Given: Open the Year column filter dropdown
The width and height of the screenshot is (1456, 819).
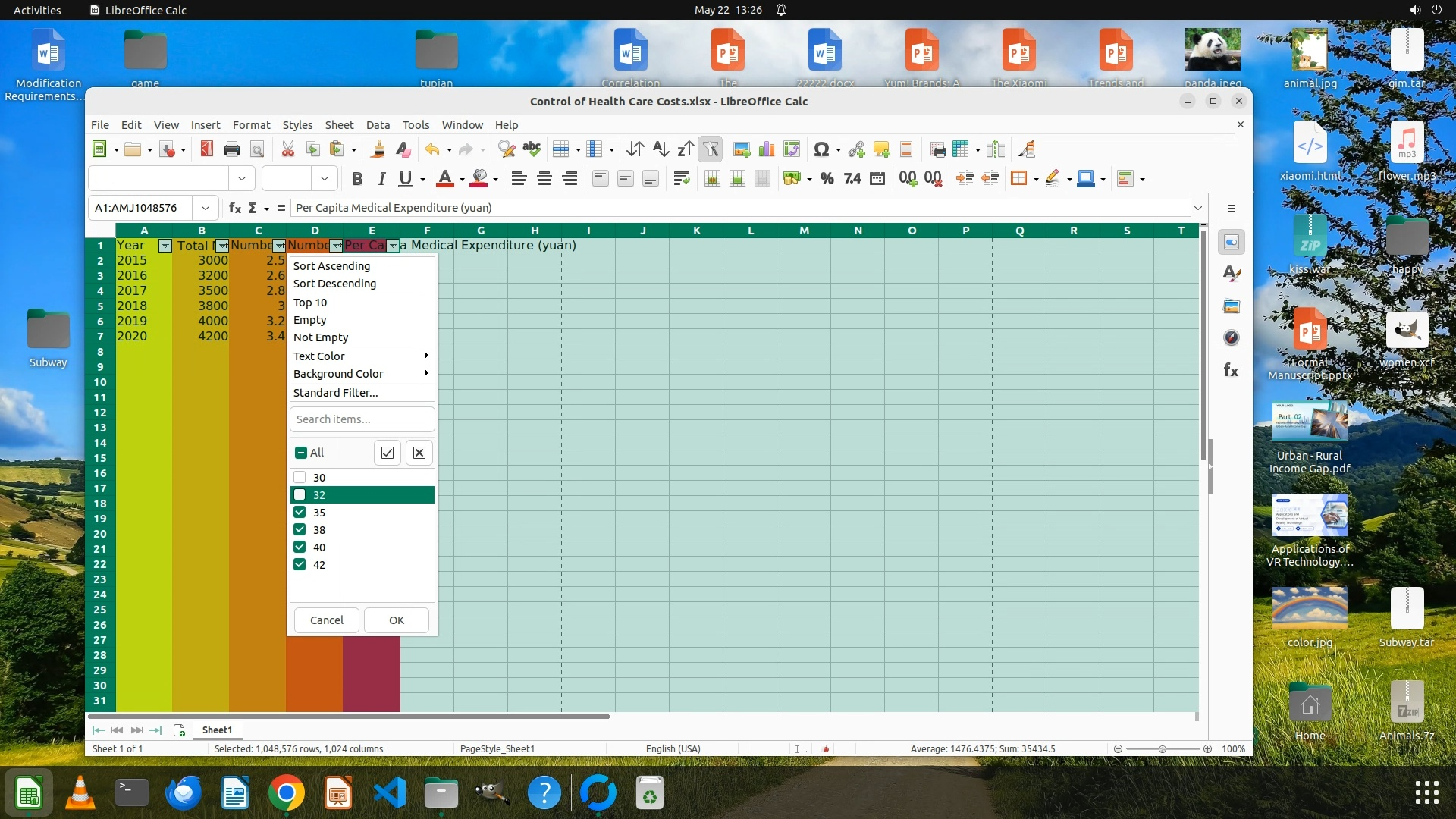Looking at the screenshot, I should coord(165,246).
